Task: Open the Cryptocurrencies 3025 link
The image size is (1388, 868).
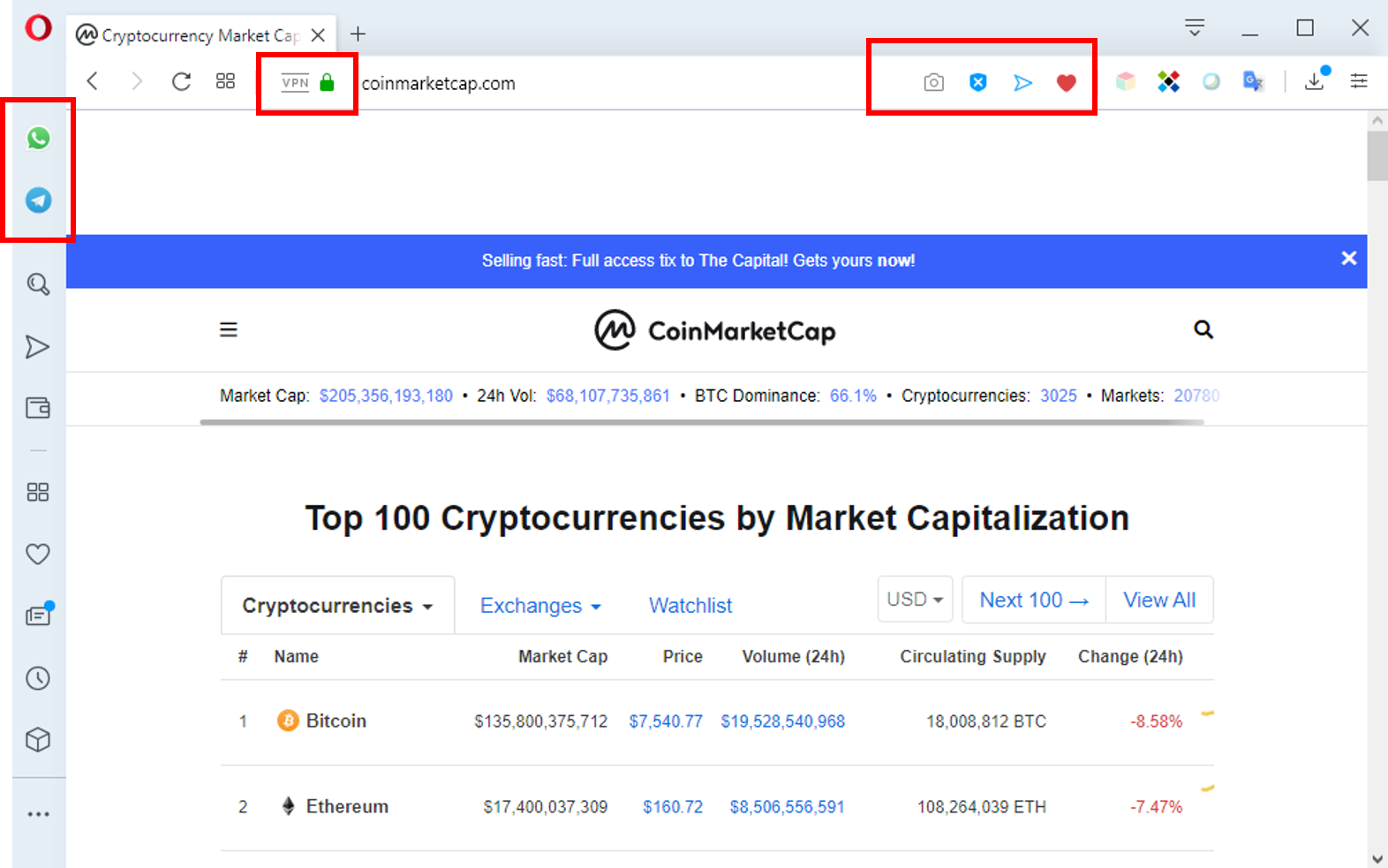Action: pos(1059,396)
